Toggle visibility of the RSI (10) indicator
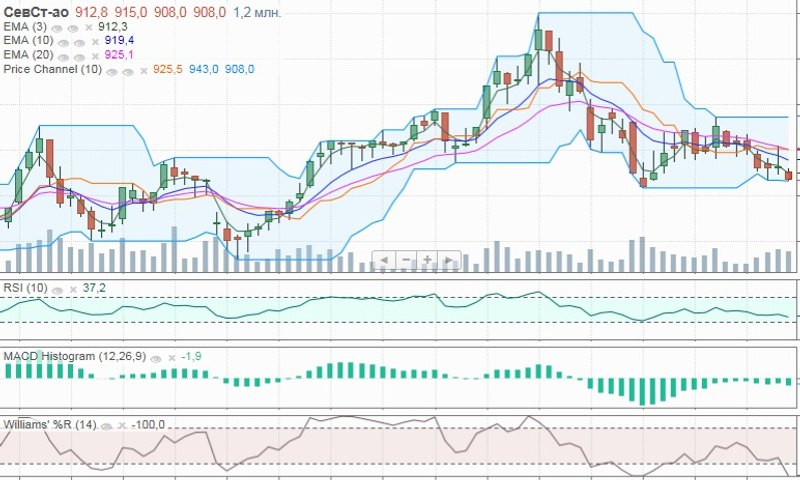 coord(57,291)
